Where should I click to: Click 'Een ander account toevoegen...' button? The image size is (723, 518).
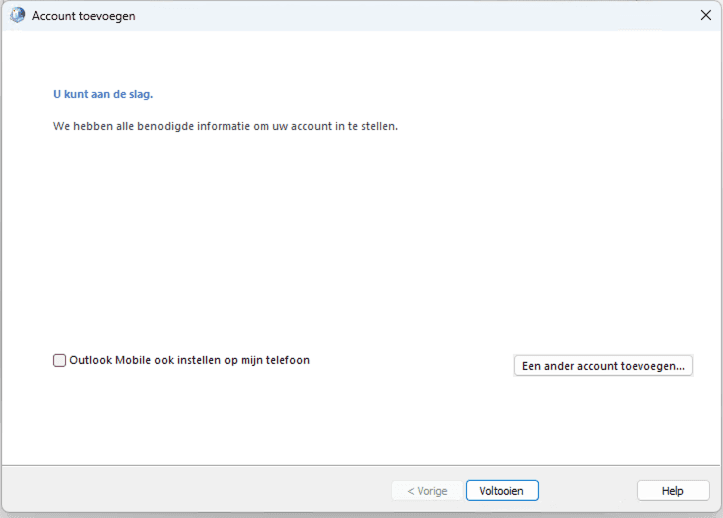coord(603,366)
